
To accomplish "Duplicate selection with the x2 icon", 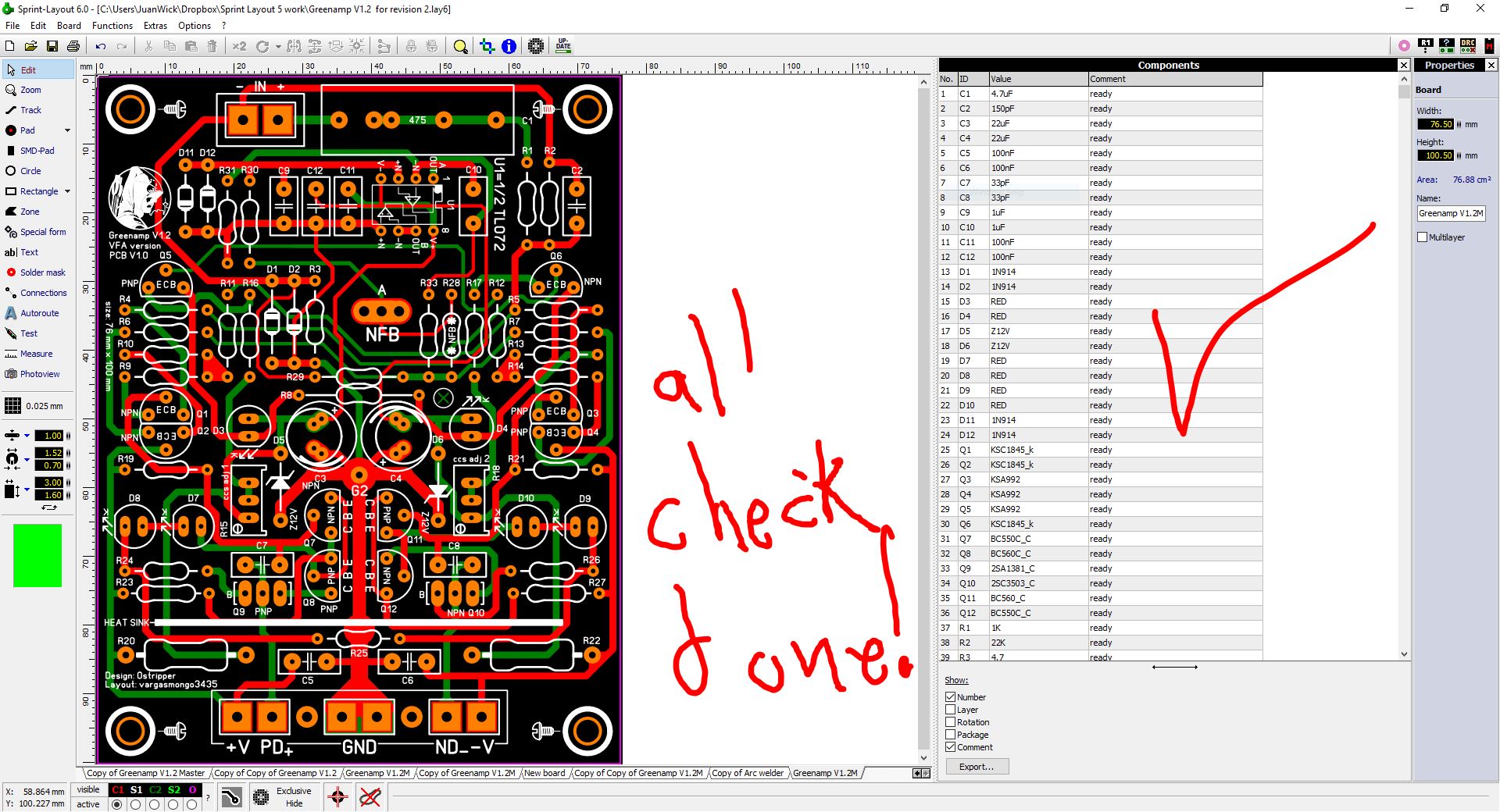I will tap(239, 47).
